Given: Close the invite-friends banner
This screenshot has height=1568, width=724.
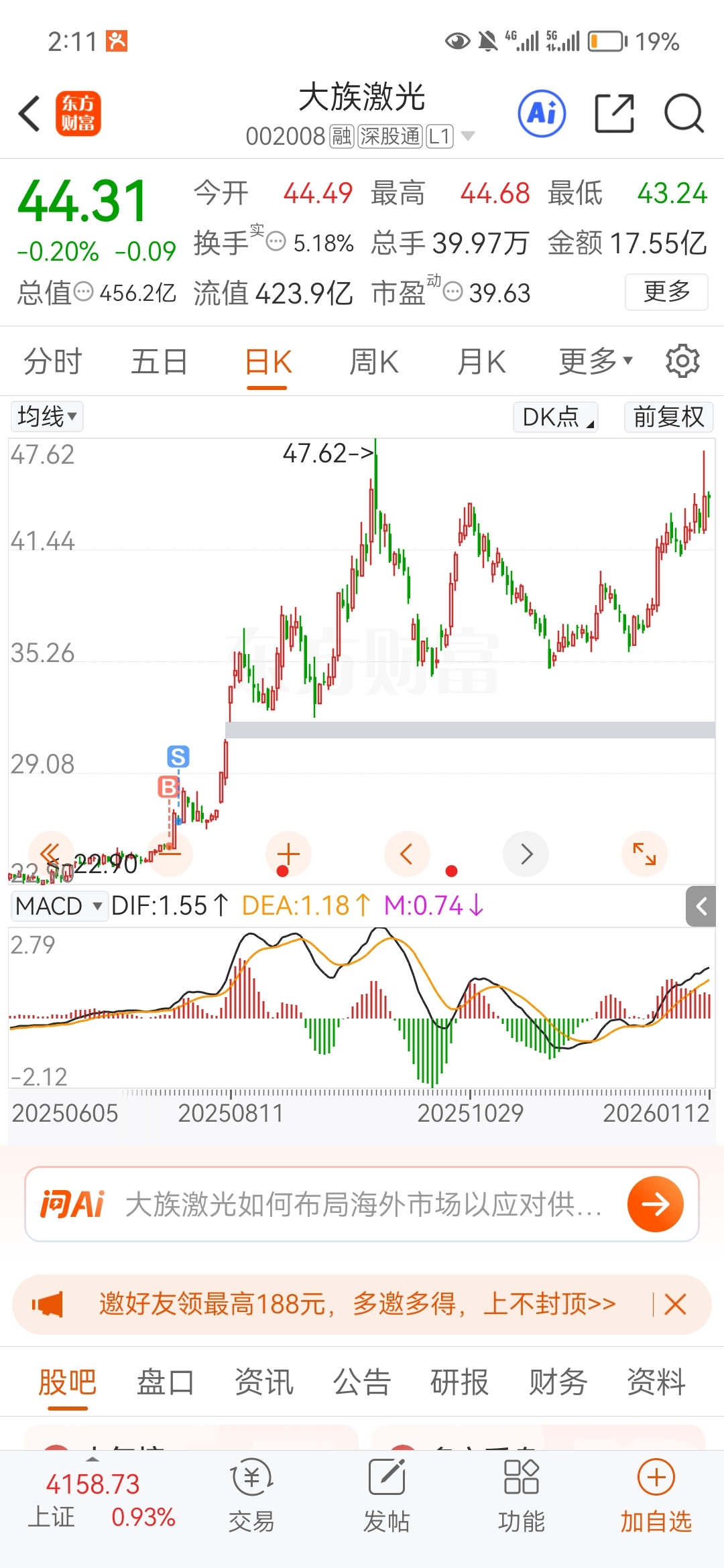Looking at the screenshot, I should point(675,1305).
